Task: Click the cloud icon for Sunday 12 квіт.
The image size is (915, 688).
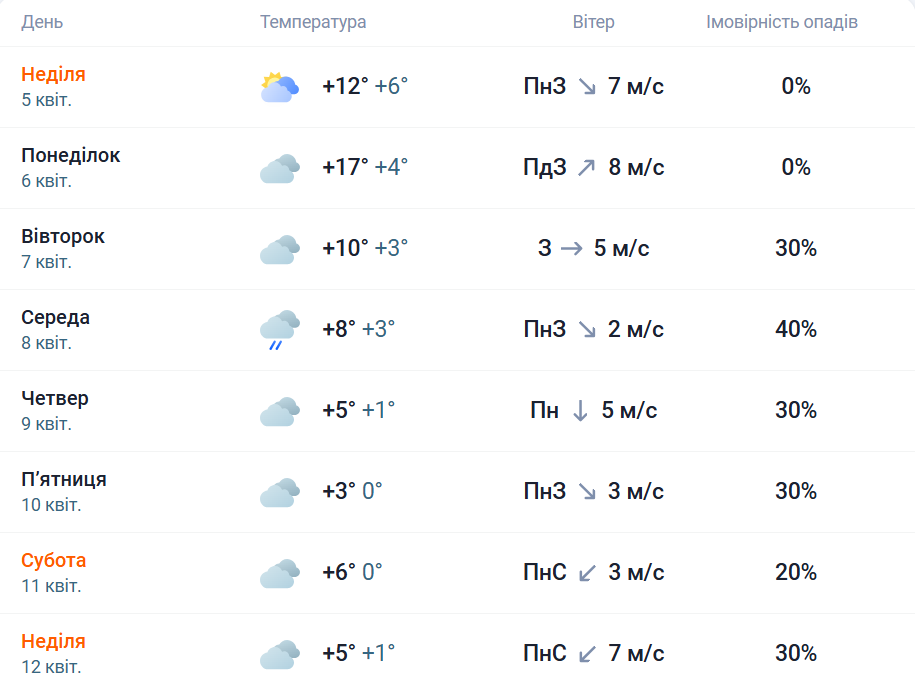Action: point(279,655)
